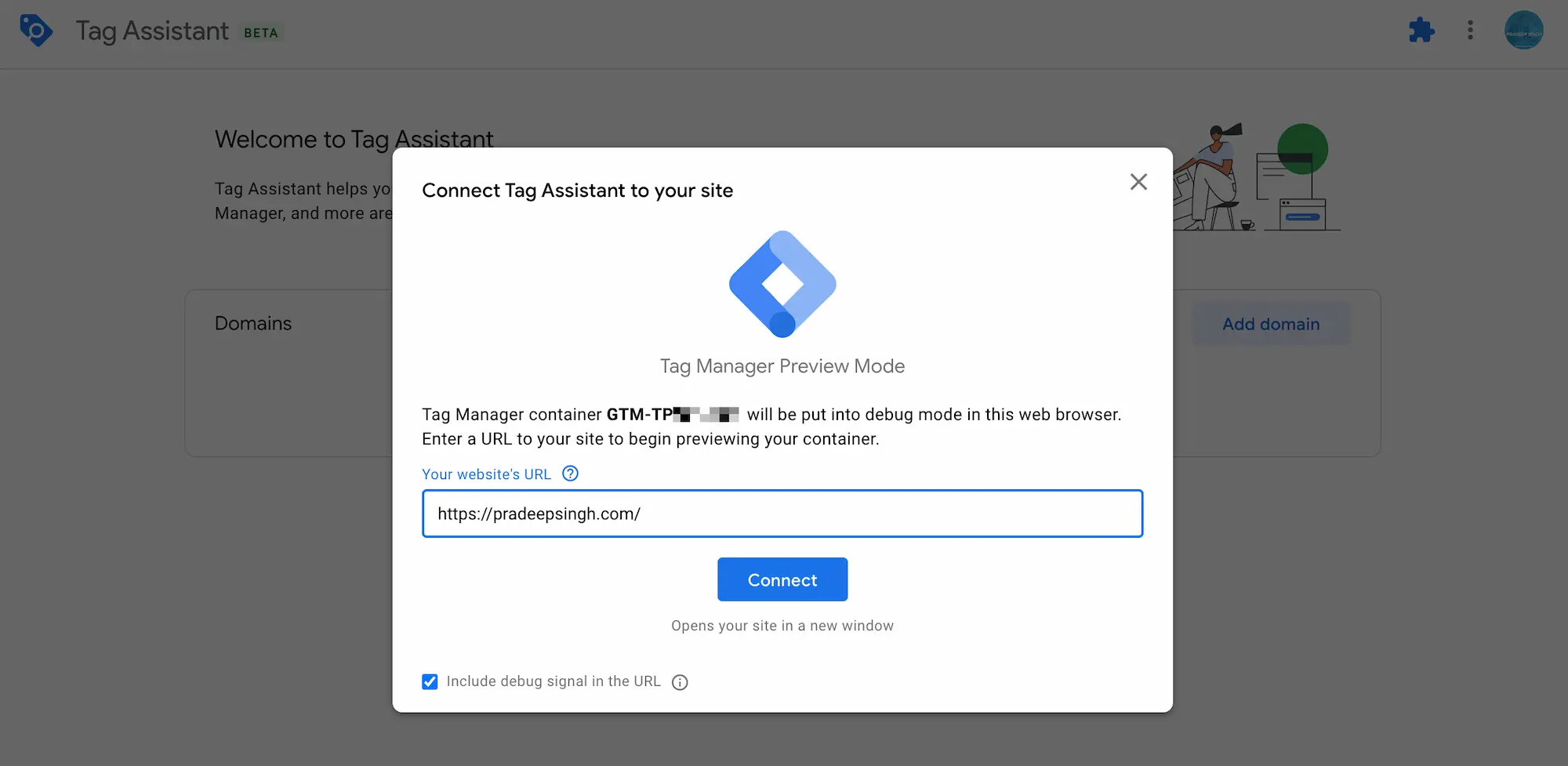This screenshot has width=1568, height=766.
Task: Open the three-dot options menu
Action: 1470,31
